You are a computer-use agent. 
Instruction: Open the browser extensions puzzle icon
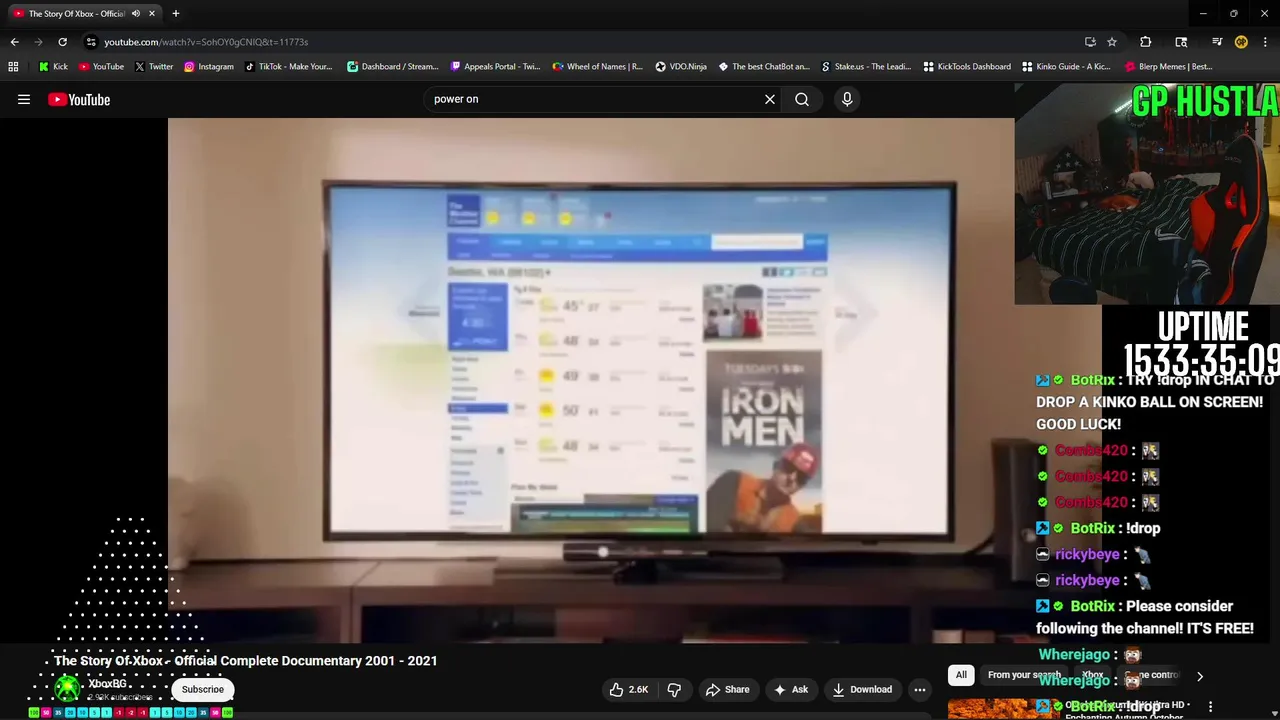click(1146, 42)
